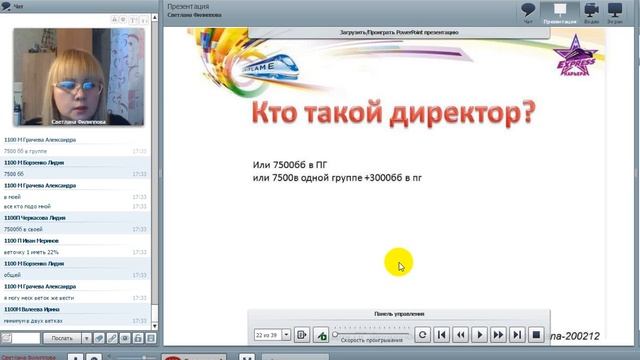Switch to the Screen sharing tab
This screenshot has width=640, height=360.
(615, 12)
